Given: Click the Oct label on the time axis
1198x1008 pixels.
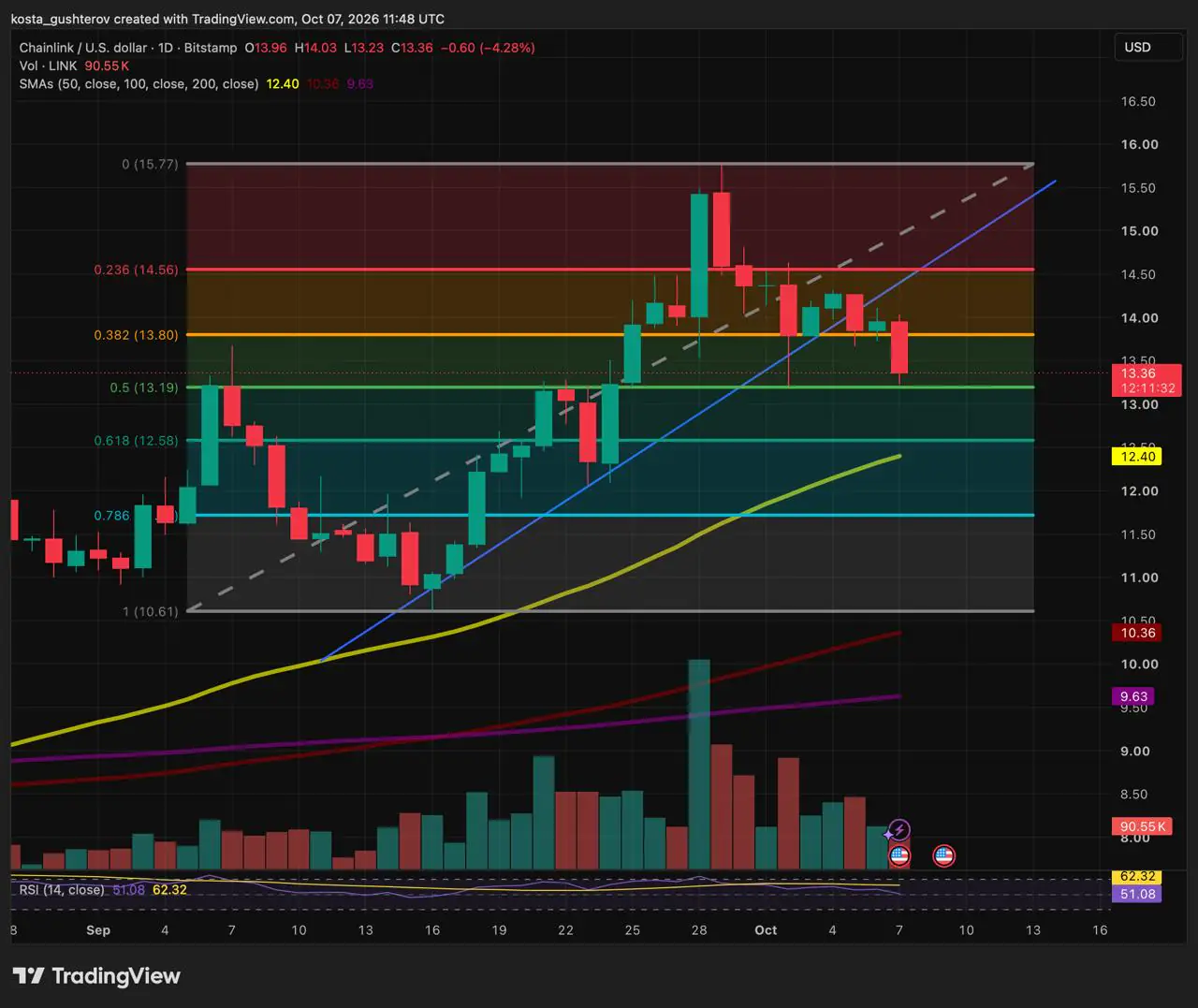Looking at the screenshot, I should point(766,930).
